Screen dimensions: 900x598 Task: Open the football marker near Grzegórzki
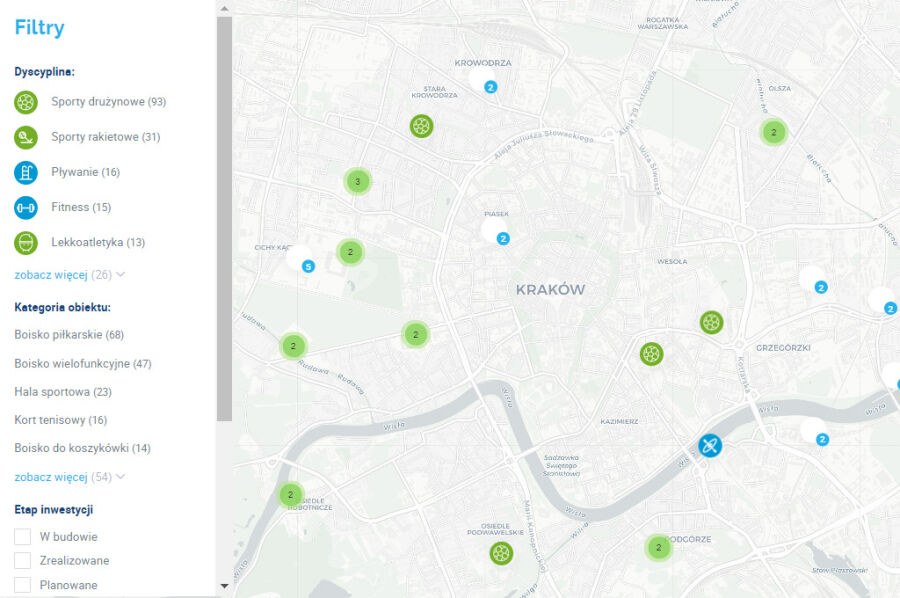click(711, 321)
